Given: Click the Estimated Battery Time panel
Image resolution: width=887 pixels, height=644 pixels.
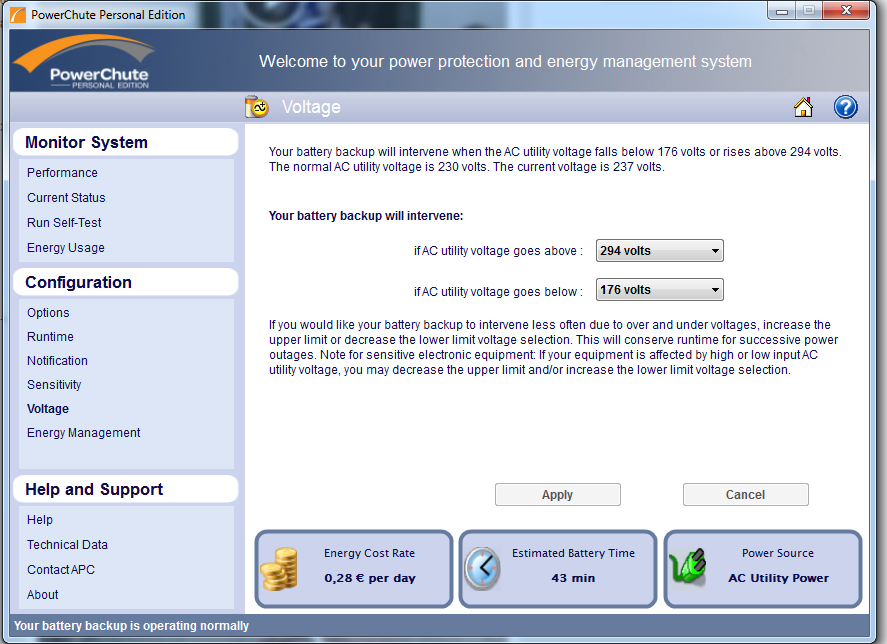Looking at the screenshot, I should (558, 569).
